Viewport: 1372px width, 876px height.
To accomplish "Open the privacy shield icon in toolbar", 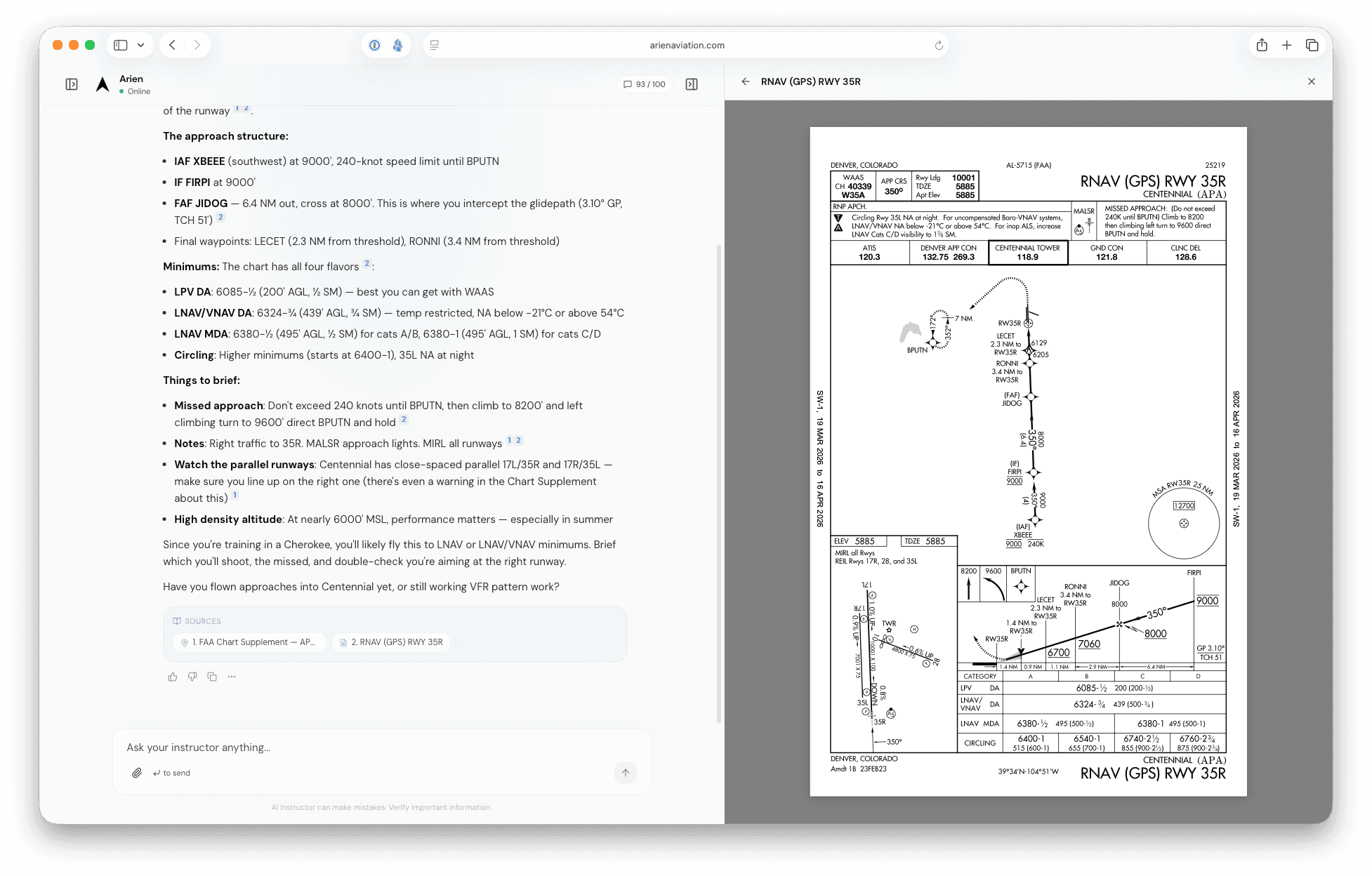I will 374,44.
